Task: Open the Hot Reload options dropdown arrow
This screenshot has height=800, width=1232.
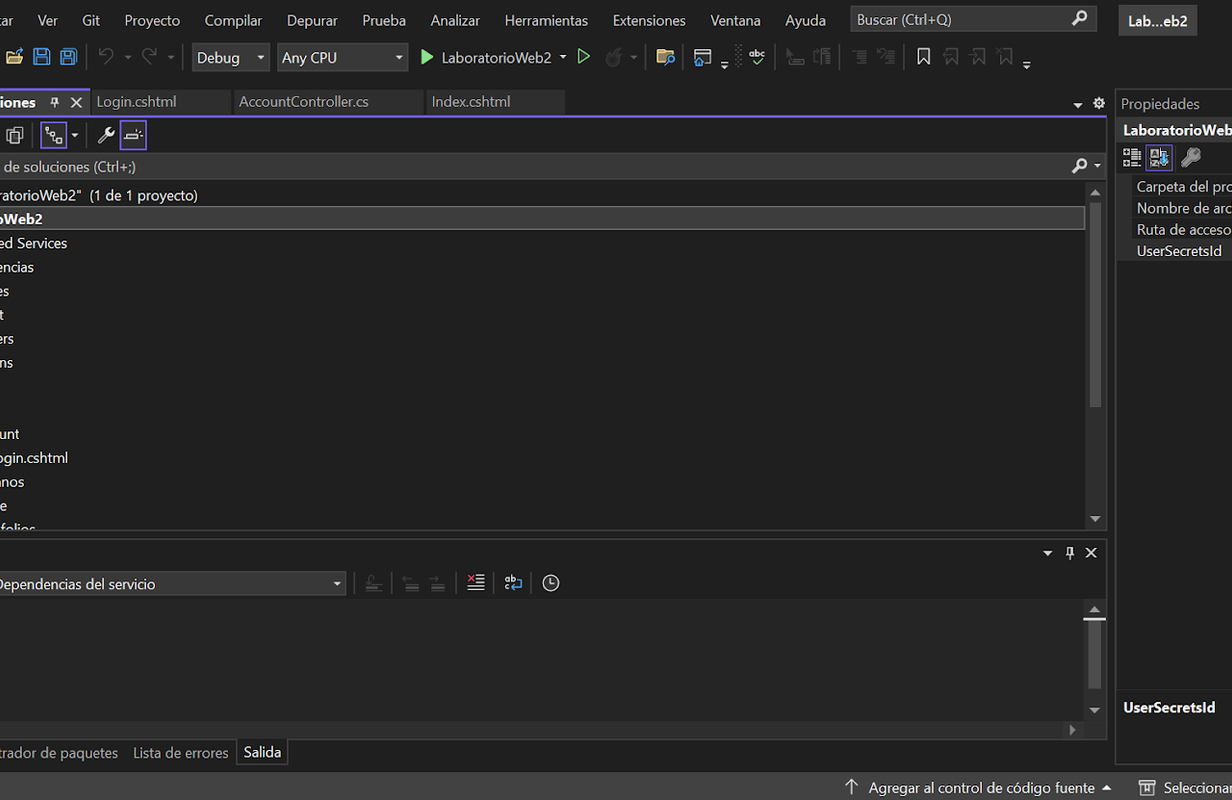Action: pyautogui.click(x=634, y=57)
